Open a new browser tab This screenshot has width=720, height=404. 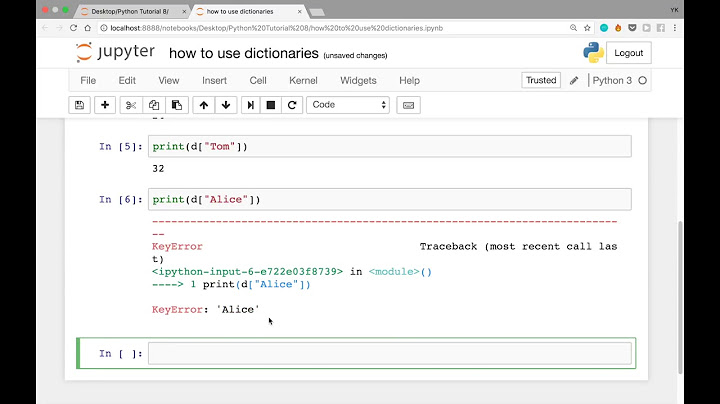coord(317,12)
